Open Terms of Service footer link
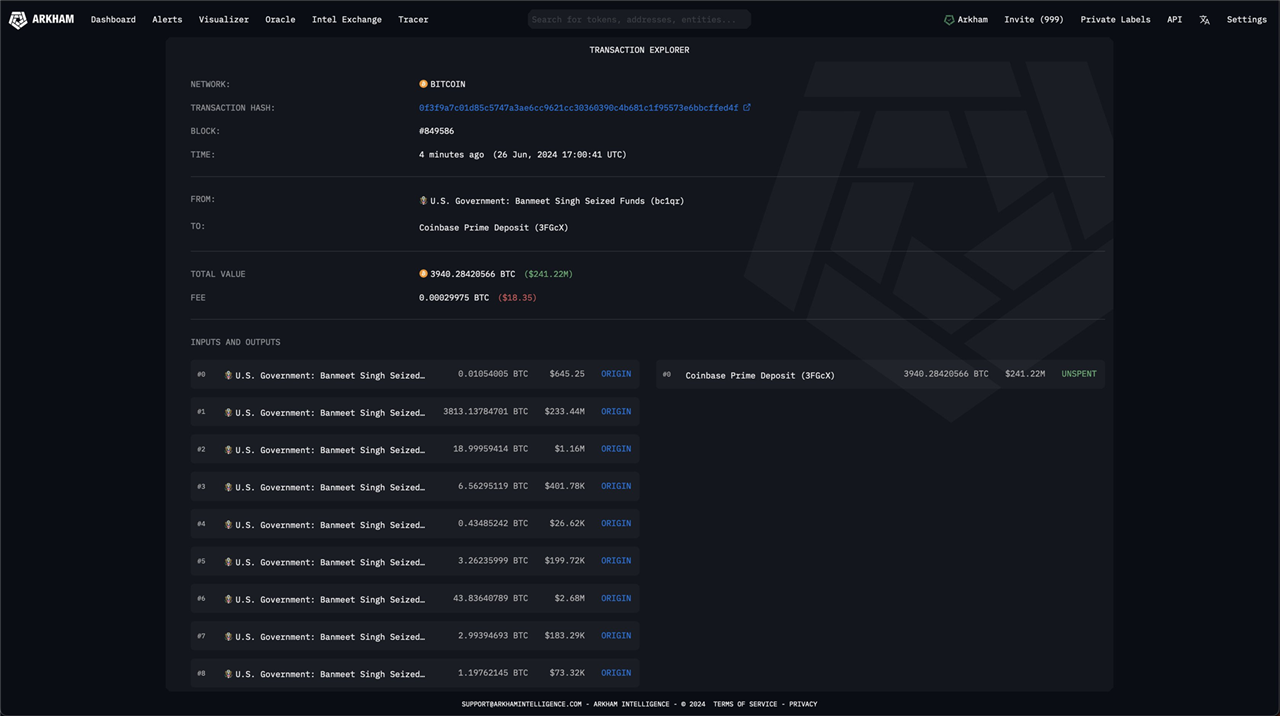Screen dimensions: 1280x716 pos(747,704)
